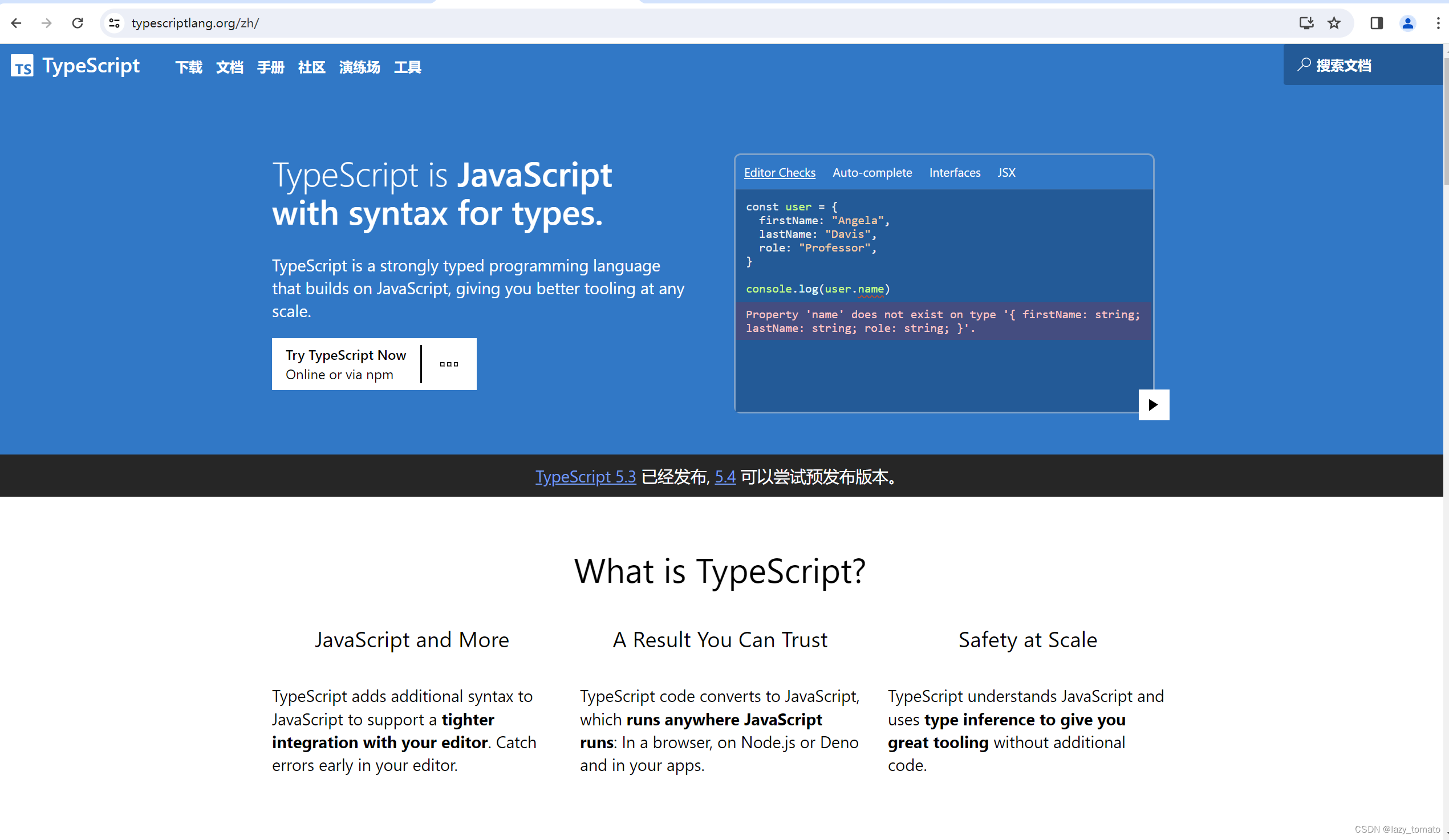The image size is (1449, 840).
Task: Click Try TypeScript Now button
Action: click(x=347, y=364)
